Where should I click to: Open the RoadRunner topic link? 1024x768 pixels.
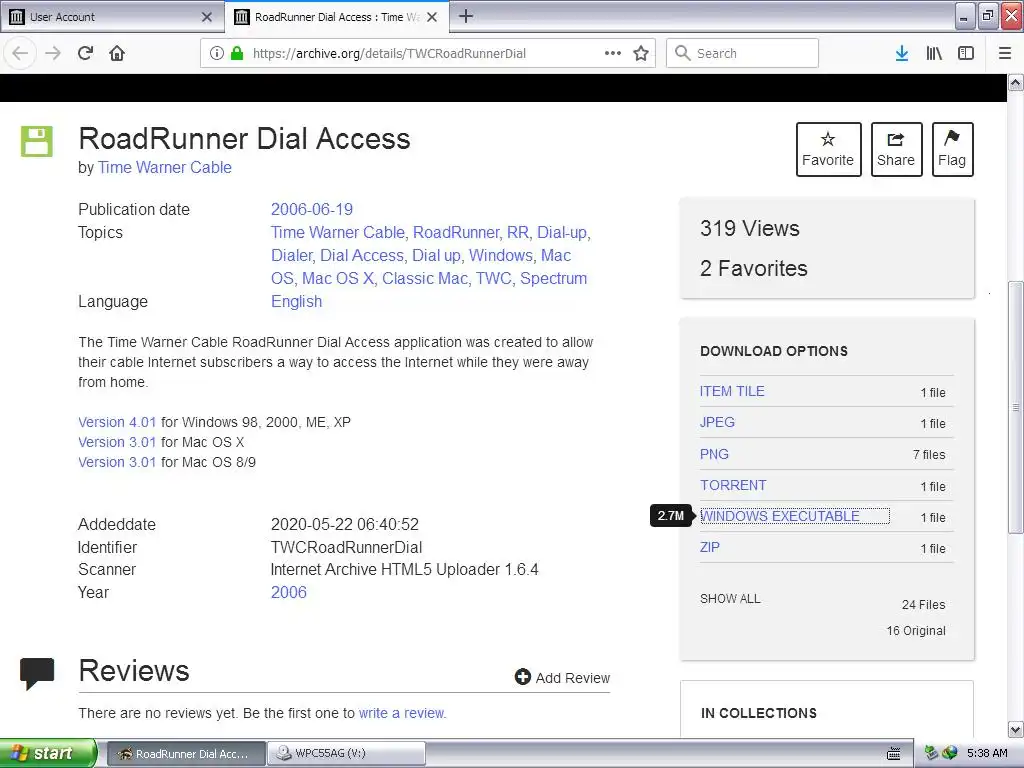[x=456, y=232]
